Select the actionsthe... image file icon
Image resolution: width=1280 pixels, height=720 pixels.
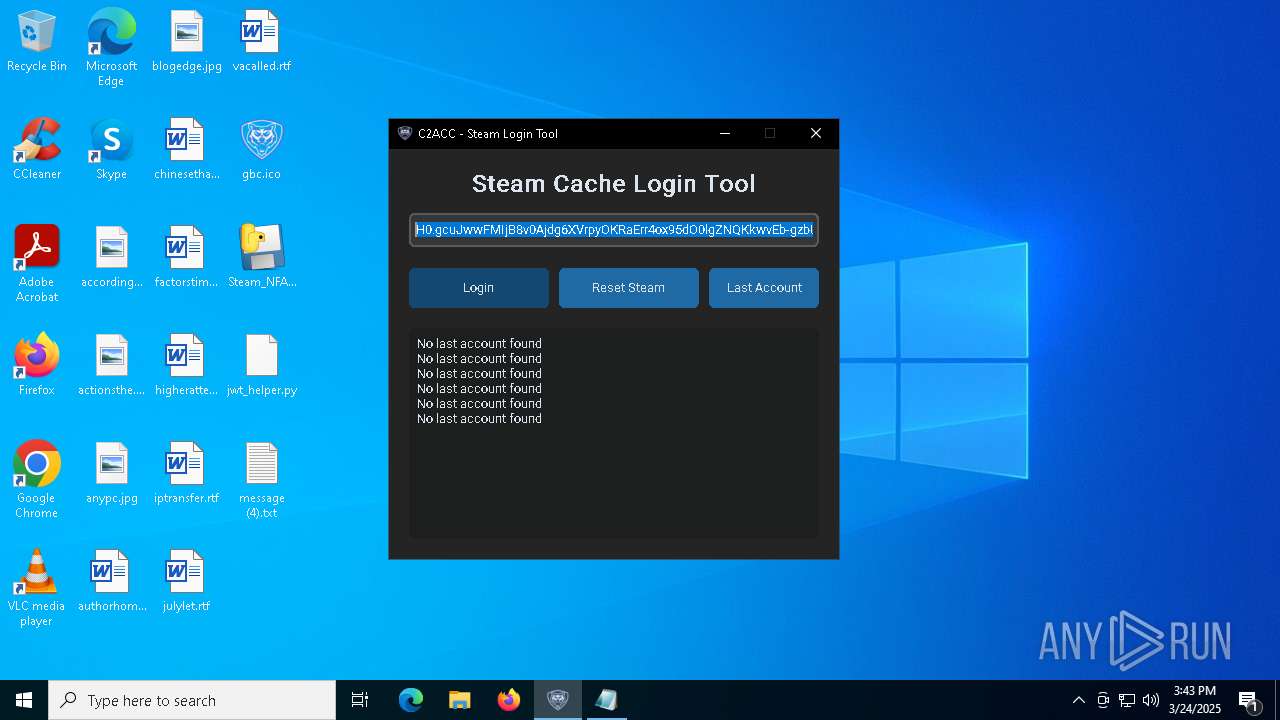(x=111, y=366)
